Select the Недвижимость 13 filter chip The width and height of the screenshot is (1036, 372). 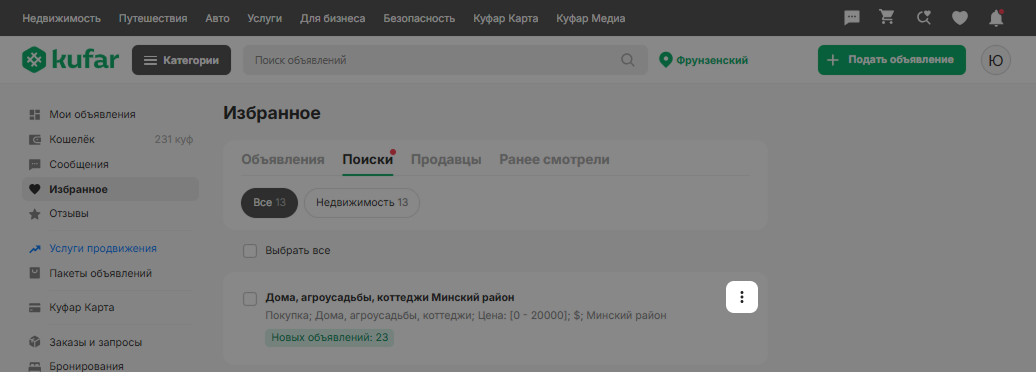[x=362, y=203]
